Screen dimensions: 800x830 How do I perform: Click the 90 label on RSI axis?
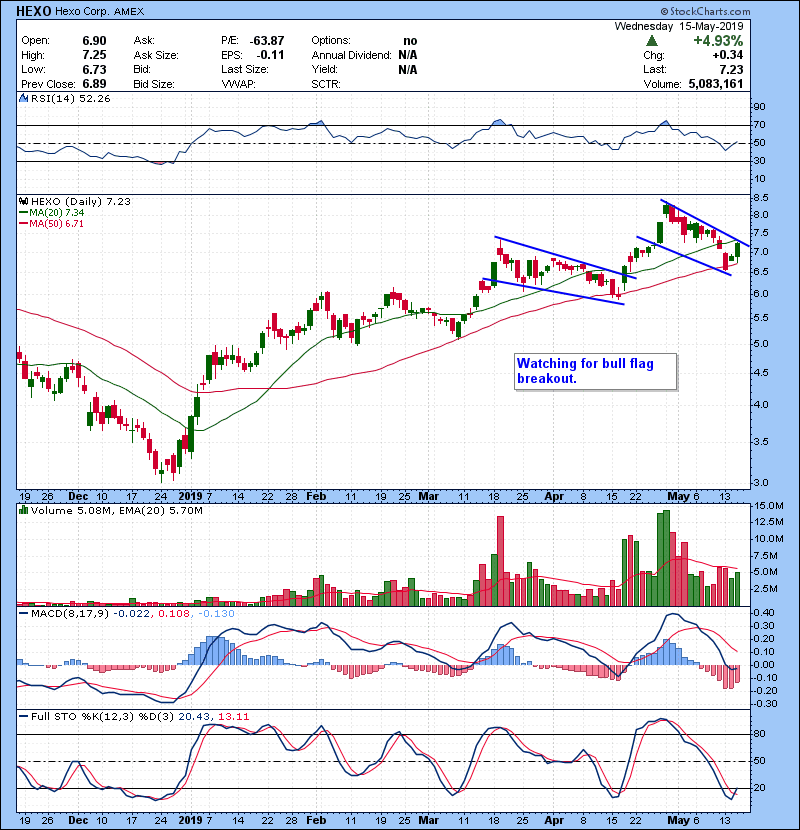tap(759, 107)
